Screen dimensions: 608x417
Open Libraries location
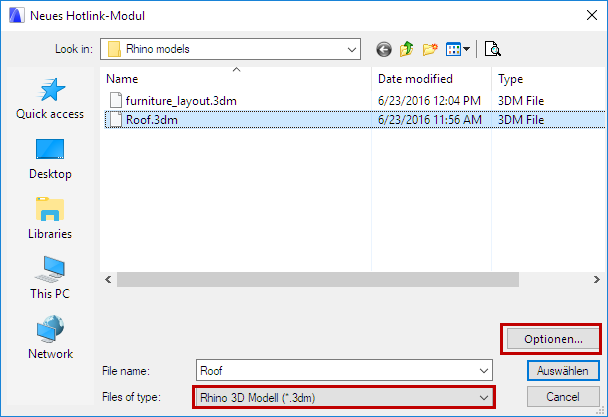point(50,218)
